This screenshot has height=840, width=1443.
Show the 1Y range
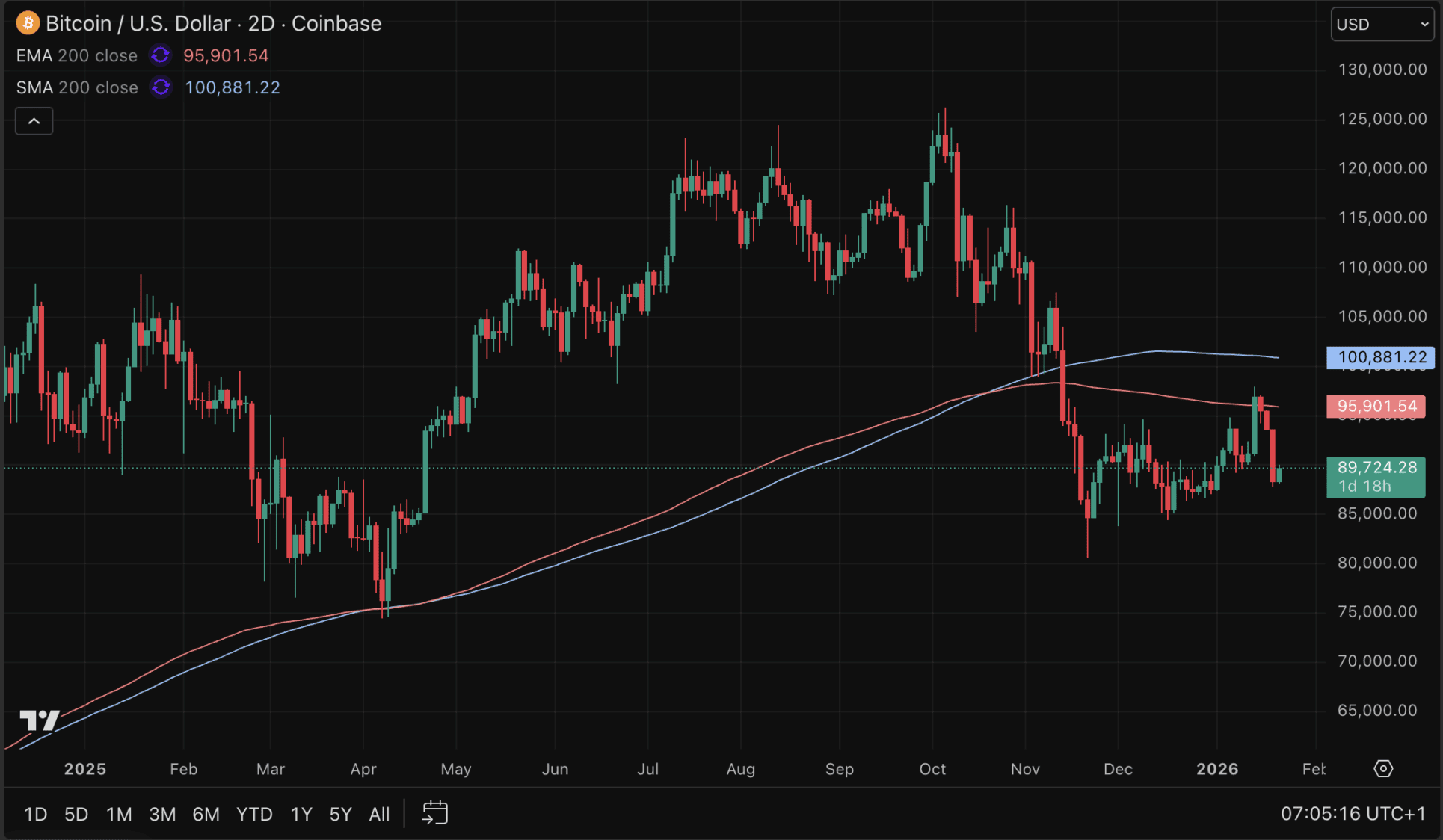click(x=301, y=814)
